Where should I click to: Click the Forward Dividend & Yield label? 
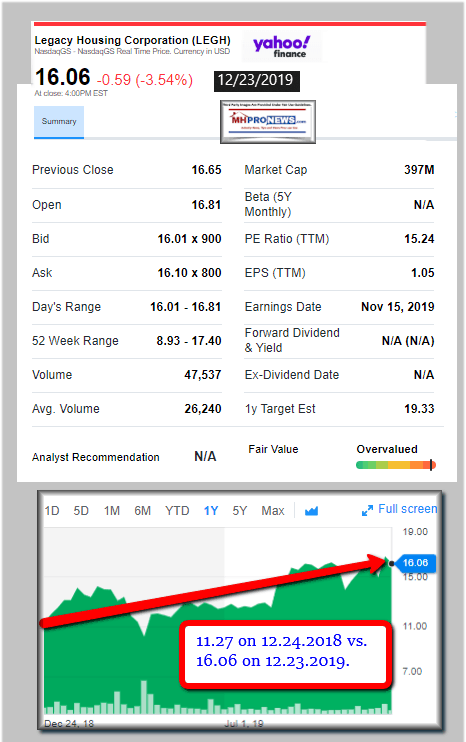click(292, 340)
